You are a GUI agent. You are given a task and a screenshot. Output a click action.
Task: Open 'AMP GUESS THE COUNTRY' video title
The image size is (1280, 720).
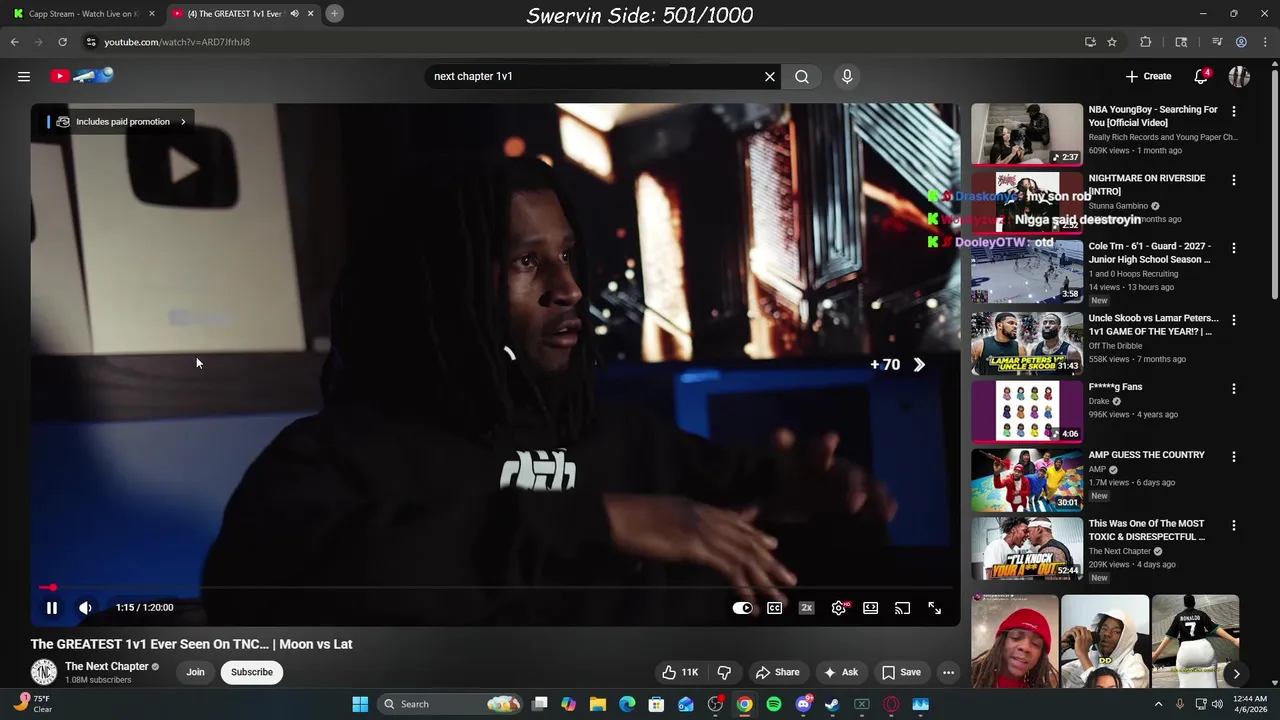(x=1147, y=455)
